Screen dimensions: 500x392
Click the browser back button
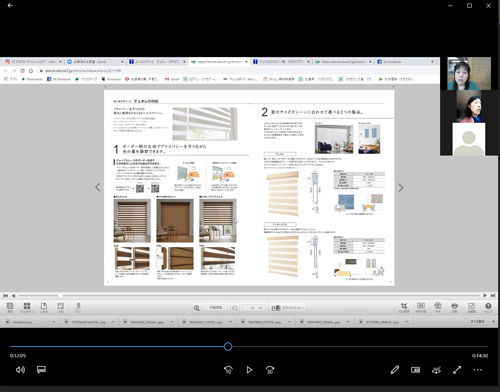point(6,71)
